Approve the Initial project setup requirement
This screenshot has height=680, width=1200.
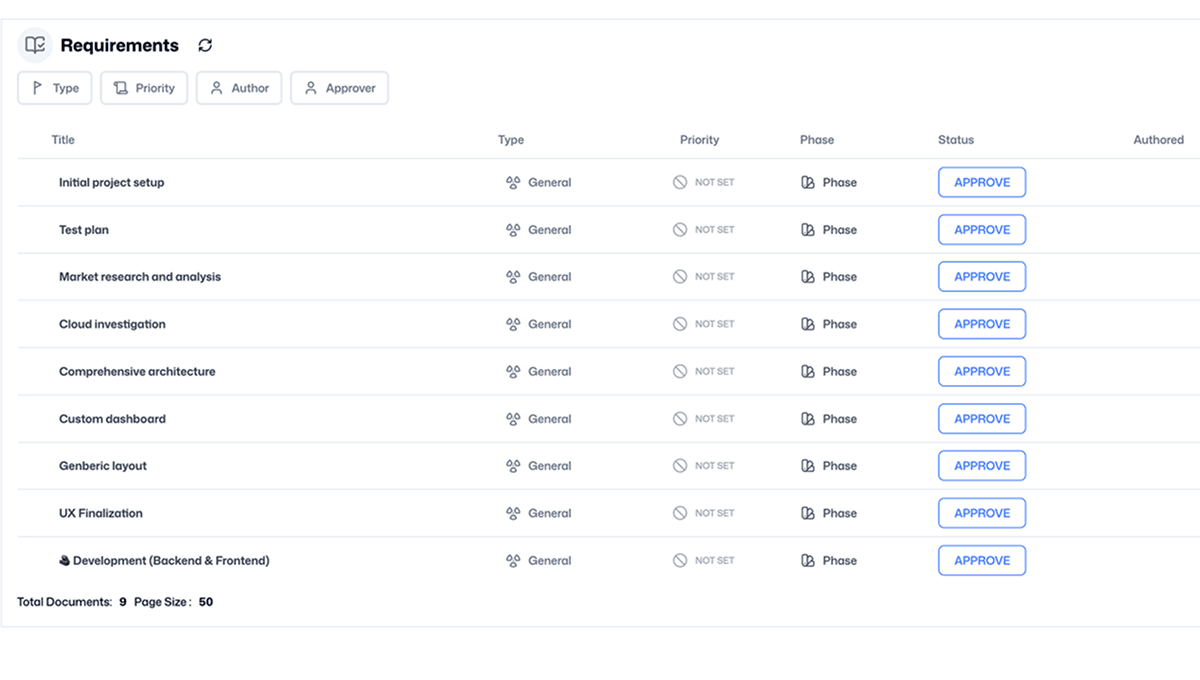981,183
